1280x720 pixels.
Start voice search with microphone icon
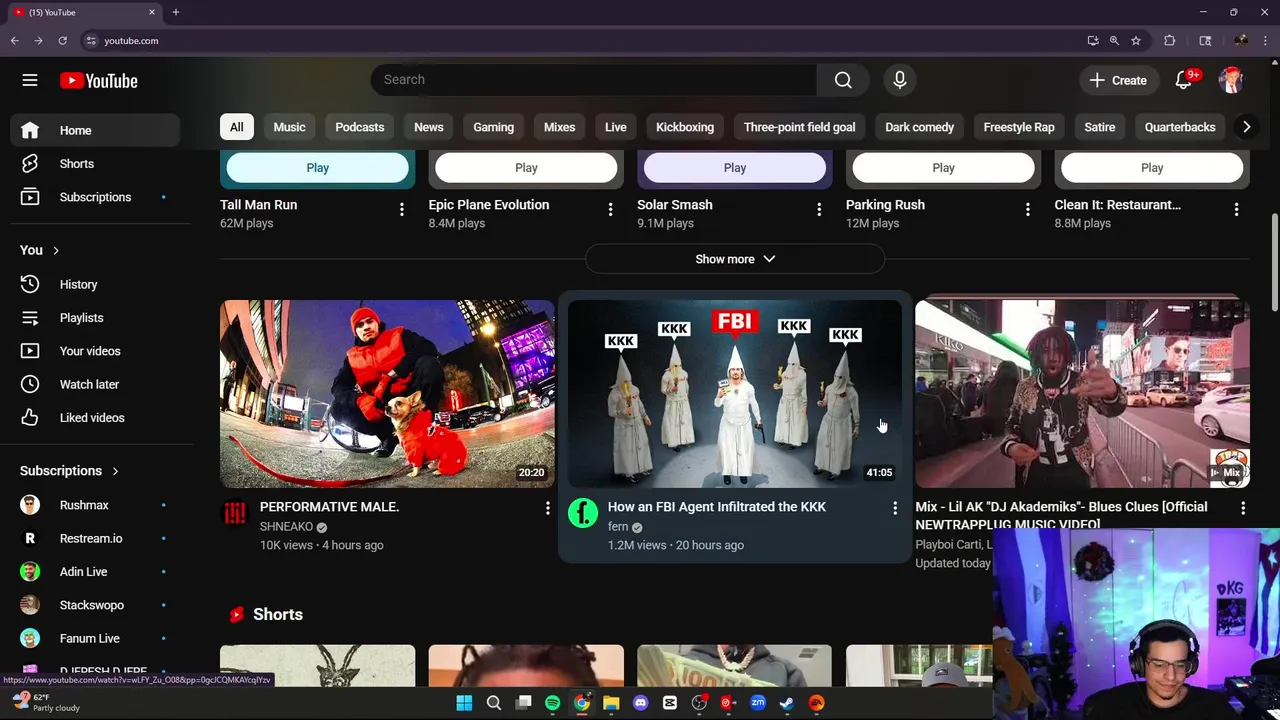click(900, 80)
